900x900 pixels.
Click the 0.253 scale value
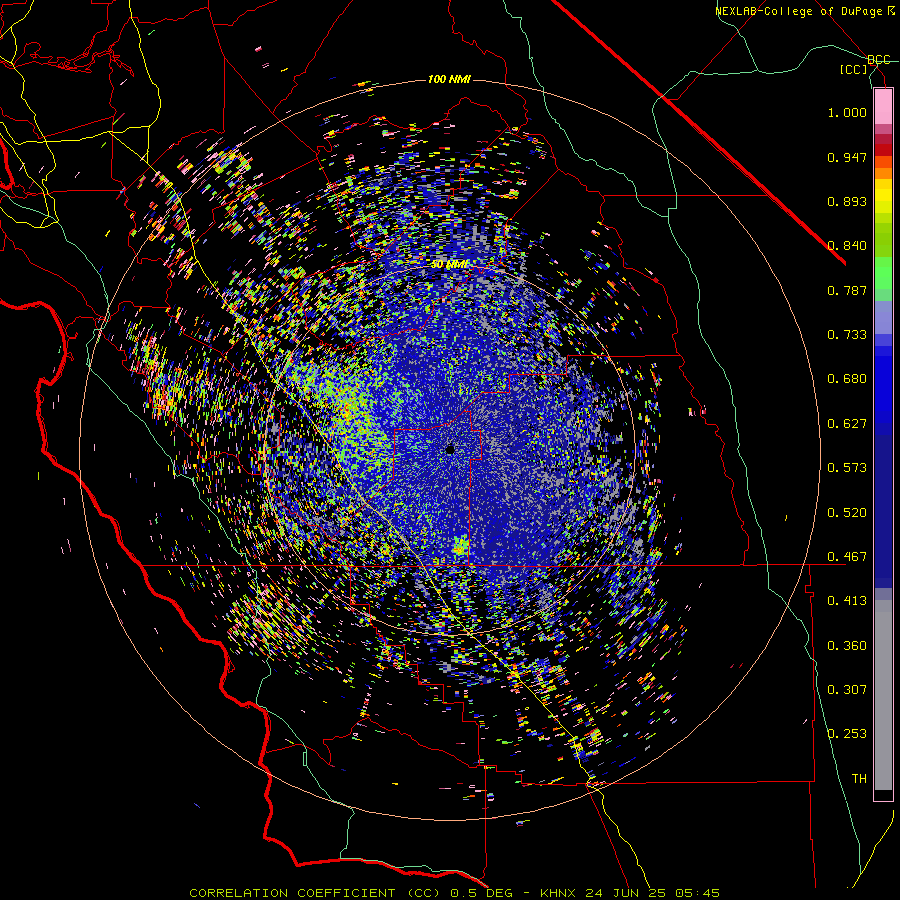[x=847, y=734]
